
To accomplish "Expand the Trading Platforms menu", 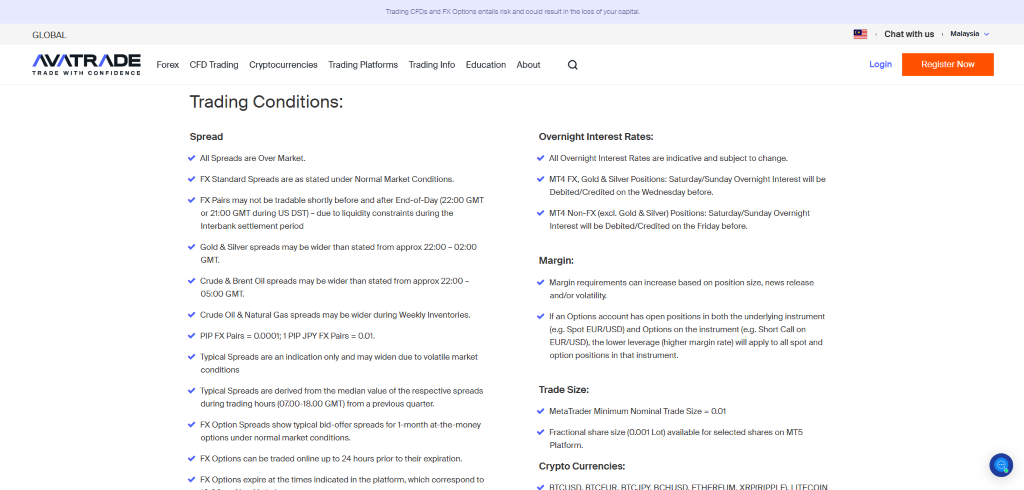I will click(363, 65).
